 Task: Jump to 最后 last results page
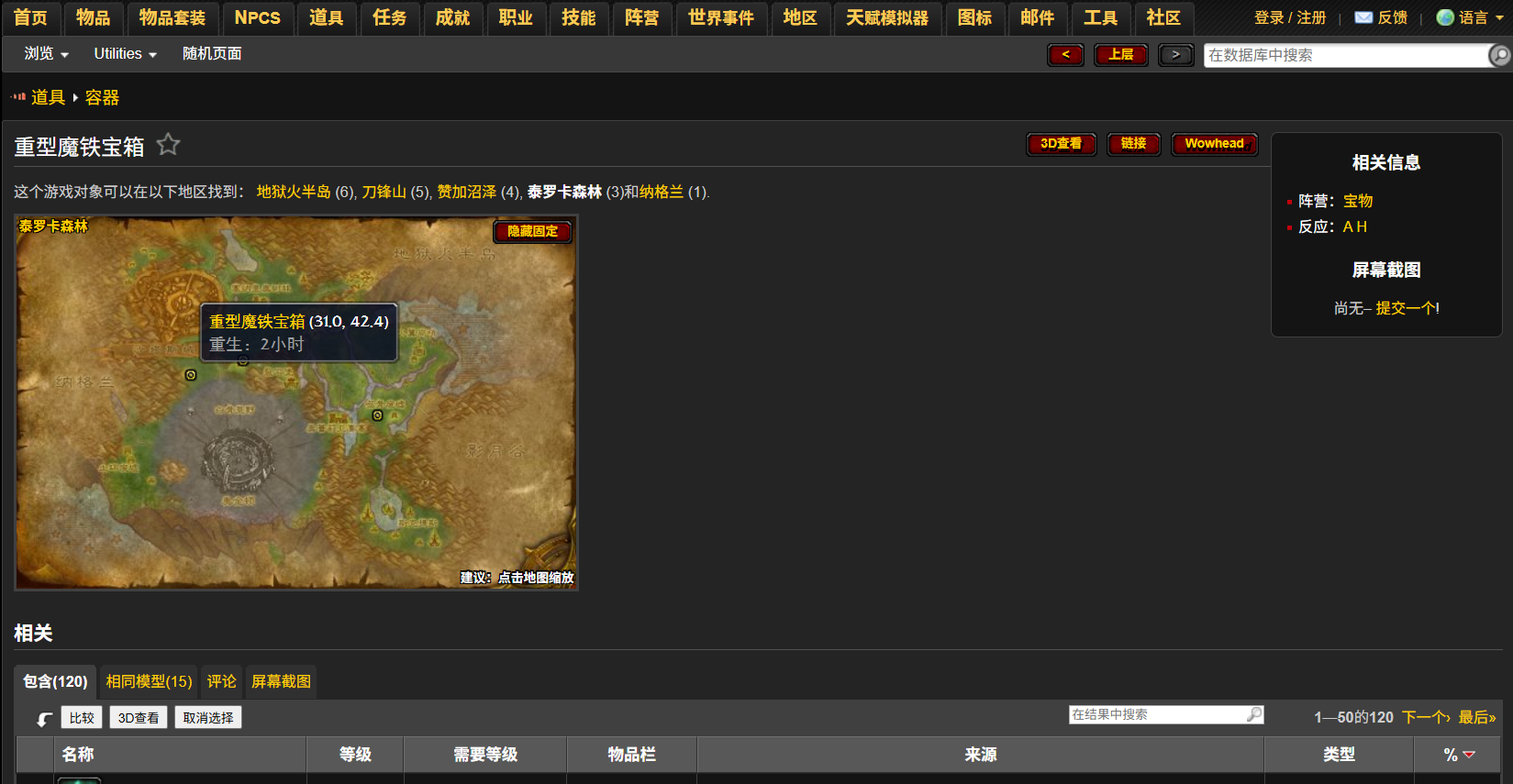pos(1477,717)
